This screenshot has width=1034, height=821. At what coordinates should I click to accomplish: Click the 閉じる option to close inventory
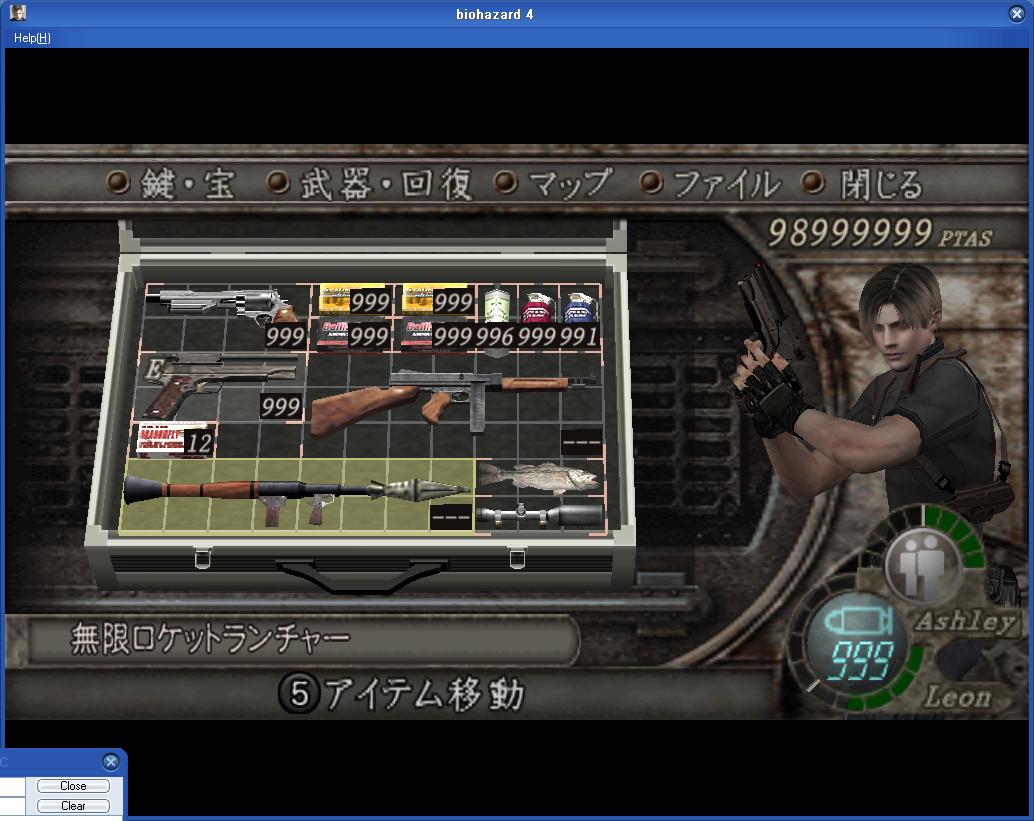click(865, 184)
